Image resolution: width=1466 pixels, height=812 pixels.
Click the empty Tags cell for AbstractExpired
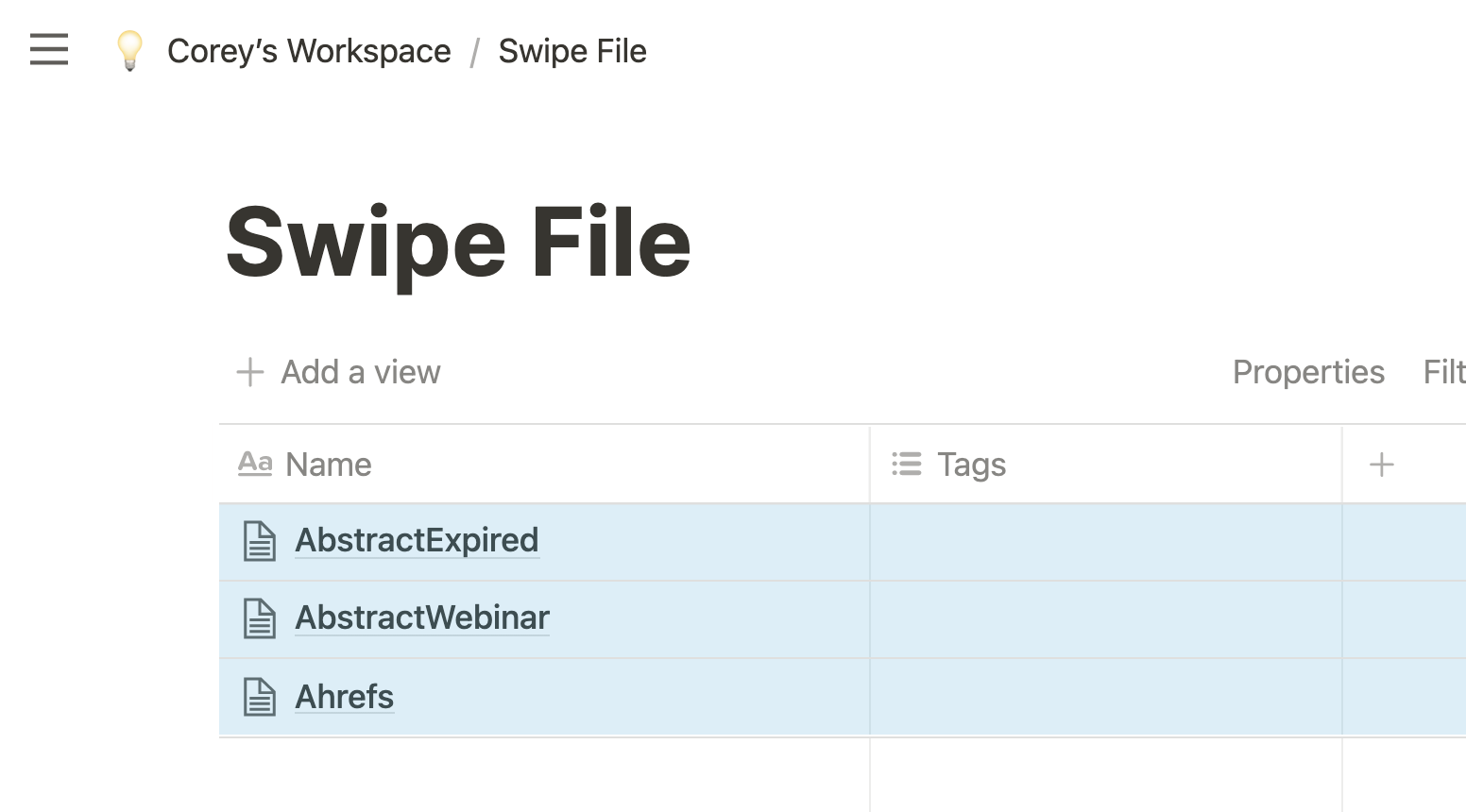point(1105,541)
